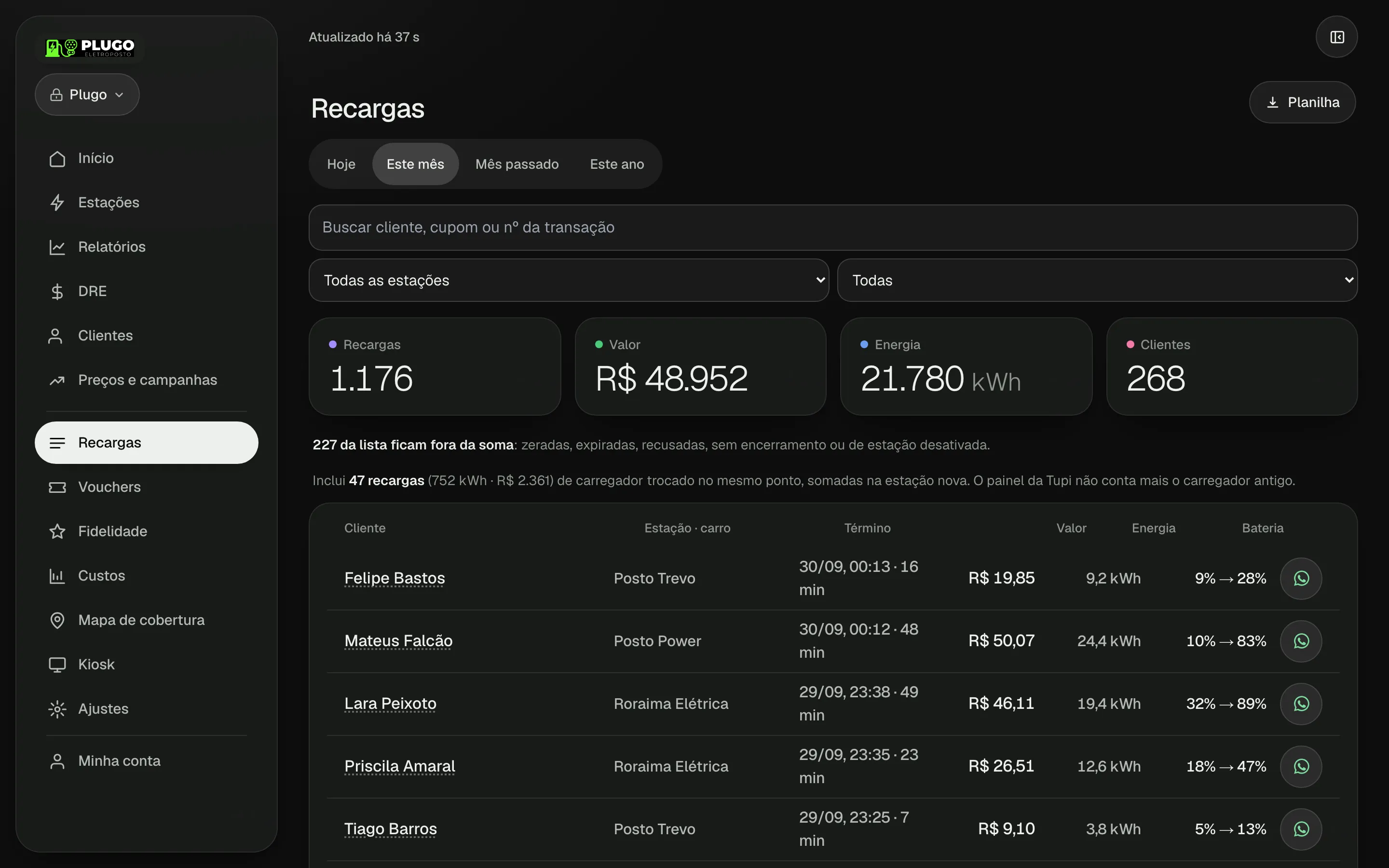Open WhatsApp for Tiago Barros

click(x=1301, y=828)
